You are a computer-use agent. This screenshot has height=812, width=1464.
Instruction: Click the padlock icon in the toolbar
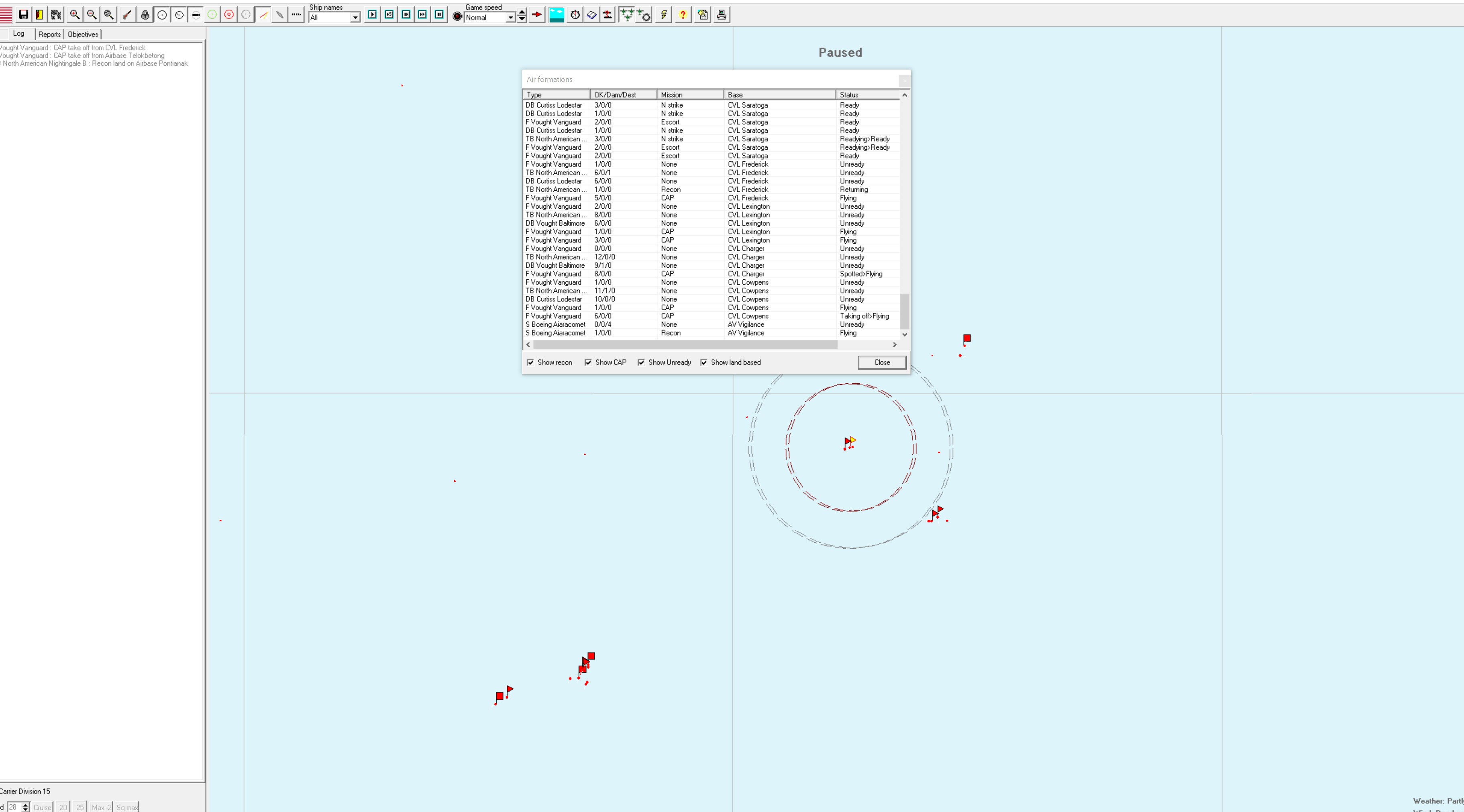145,15
